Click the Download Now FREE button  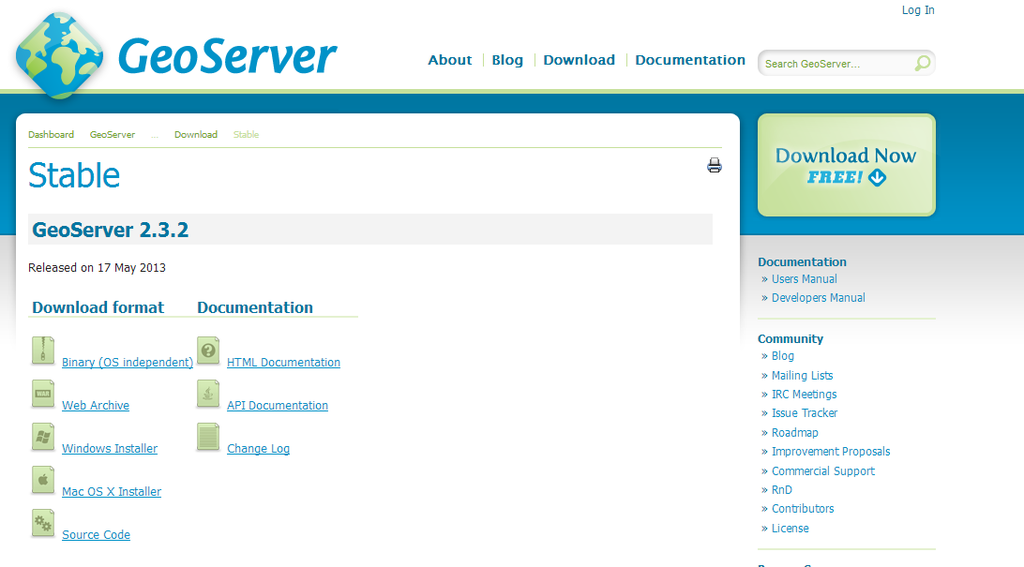[846, 165]
